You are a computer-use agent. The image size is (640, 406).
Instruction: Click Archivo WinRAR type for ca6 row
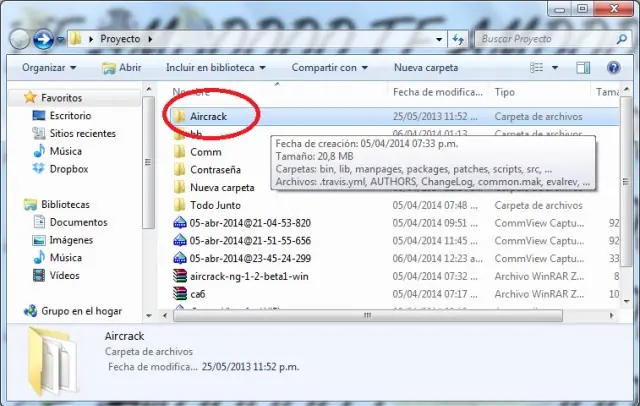pos(539,294)
